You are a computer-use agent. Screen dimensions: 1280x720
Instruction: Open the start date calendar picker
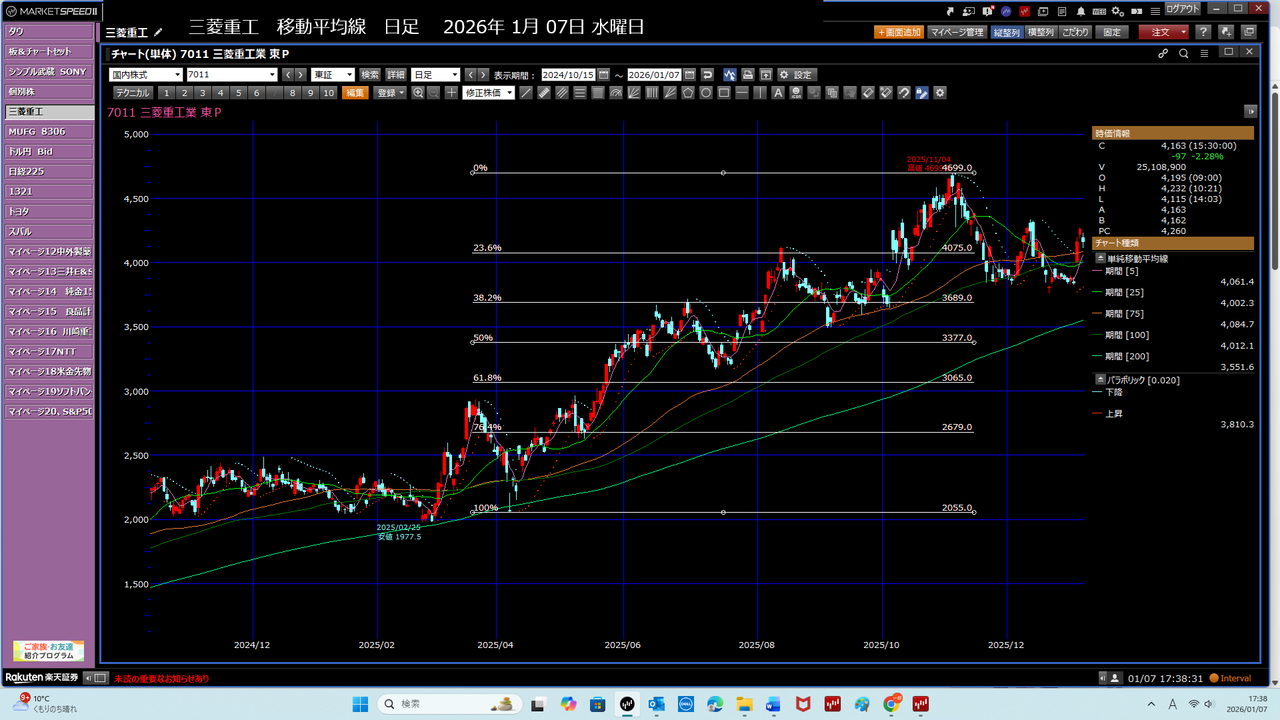point(603,75)
